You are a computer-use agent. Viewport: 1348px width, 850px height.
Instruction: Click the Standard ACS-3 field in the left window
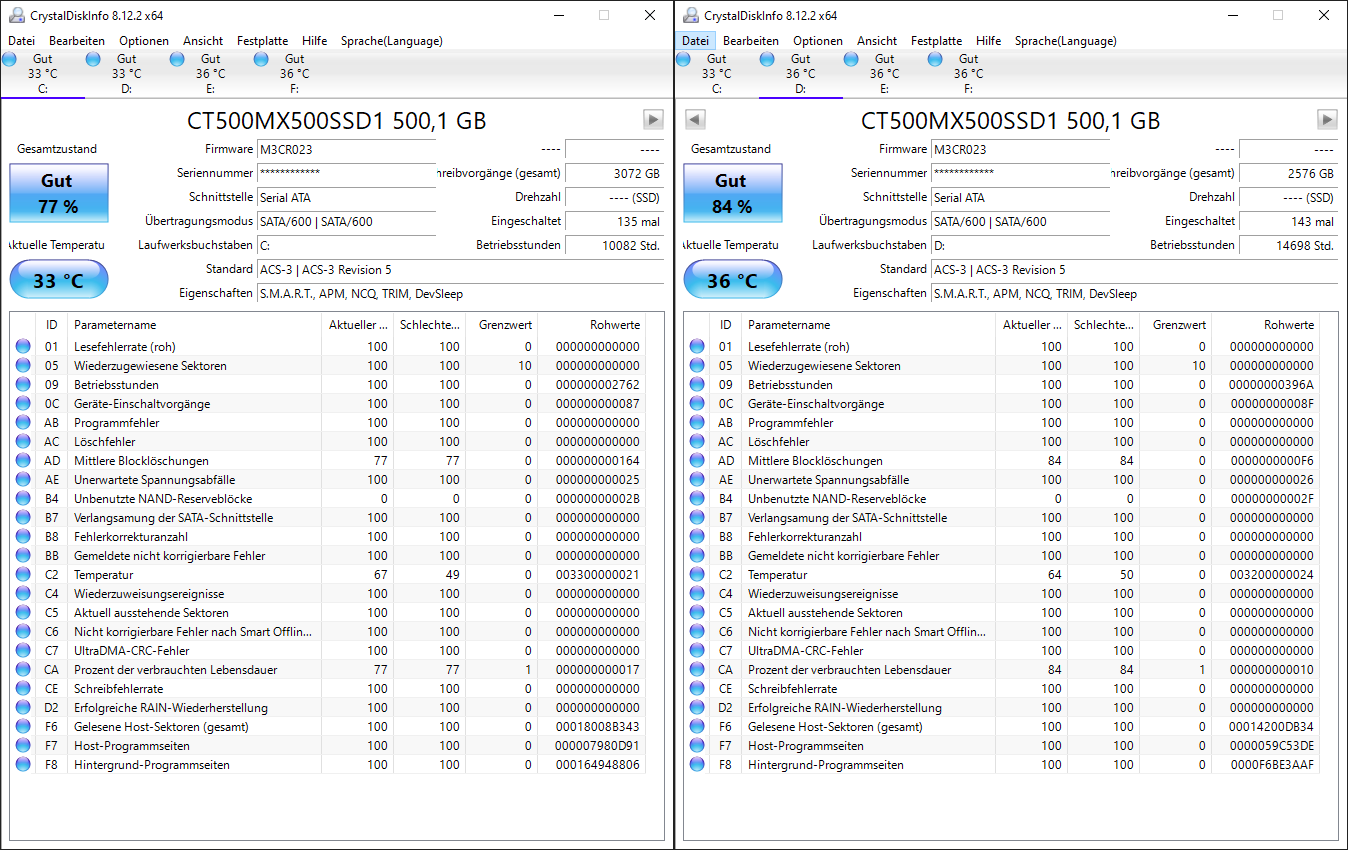[460, 270]
